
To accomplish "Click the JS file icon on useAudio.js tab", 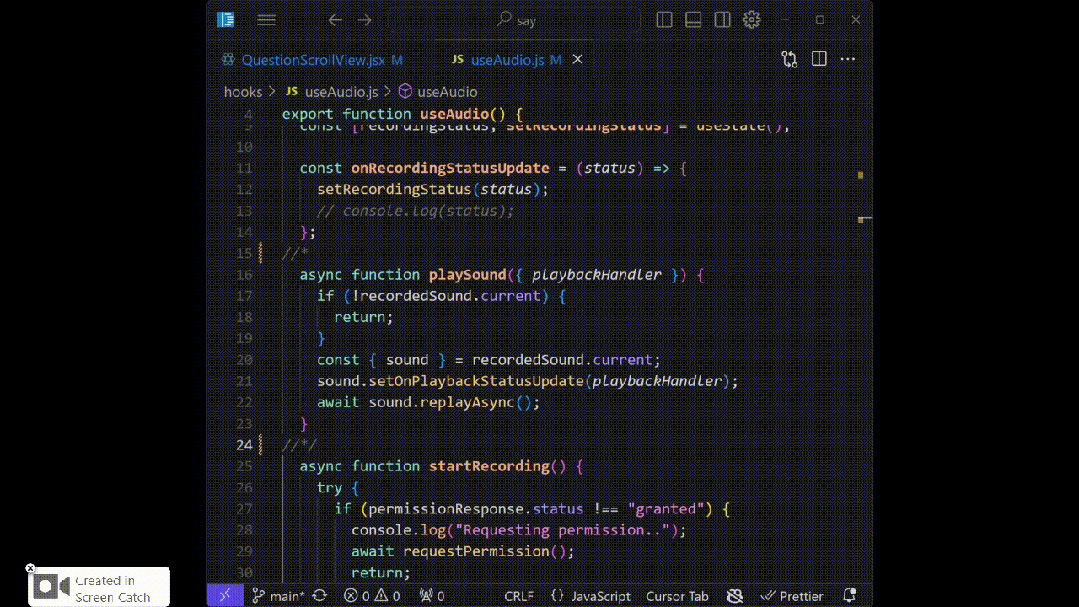I will click(x=458, y=59).
